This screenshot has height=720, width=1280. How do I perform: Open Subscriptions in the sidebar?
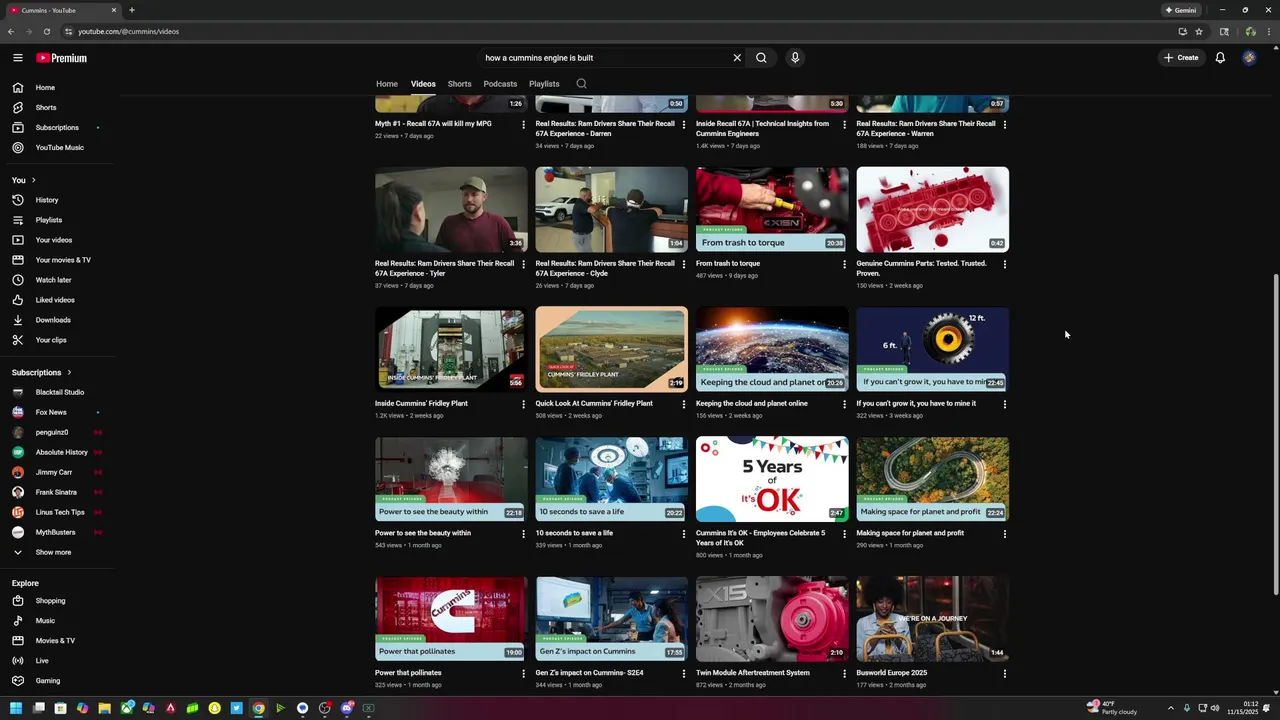point(56,127)
